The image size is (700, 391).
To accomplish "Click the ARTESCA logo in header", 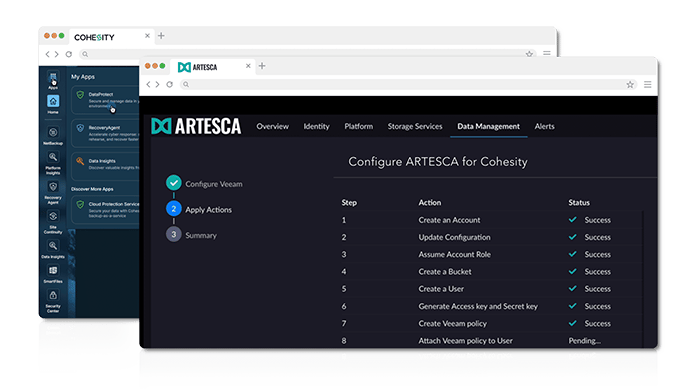I will pyautogui.click(x=196, y=126).
